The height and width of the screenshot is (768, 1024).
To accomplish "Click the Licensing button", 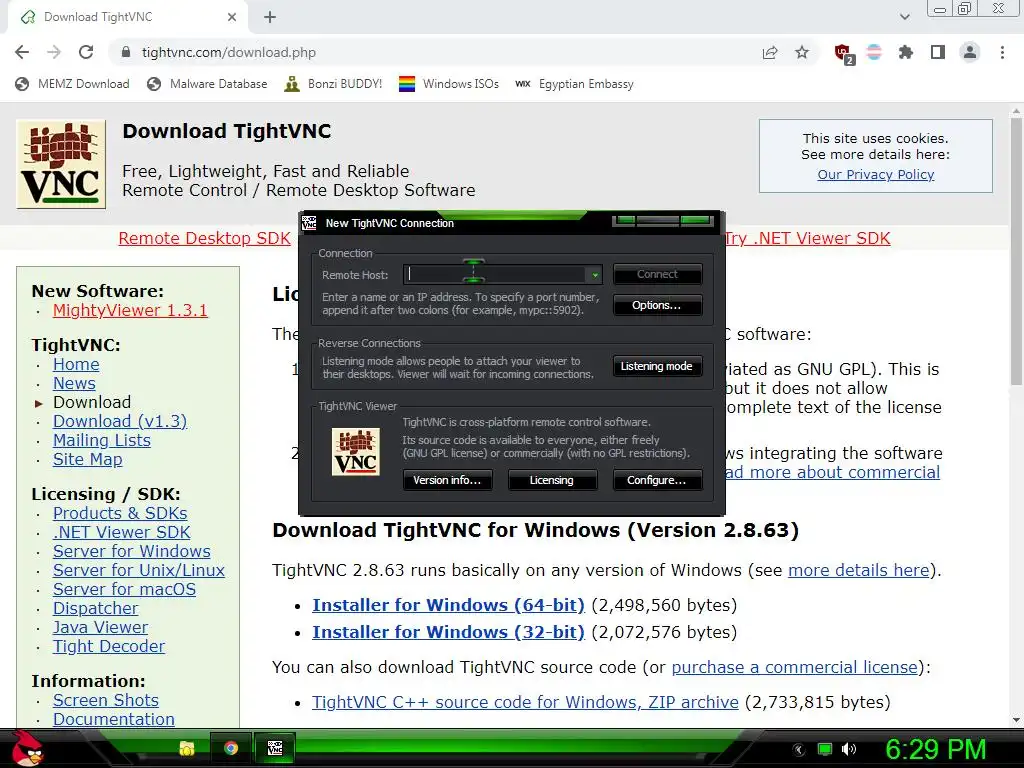I will point(552,480).
